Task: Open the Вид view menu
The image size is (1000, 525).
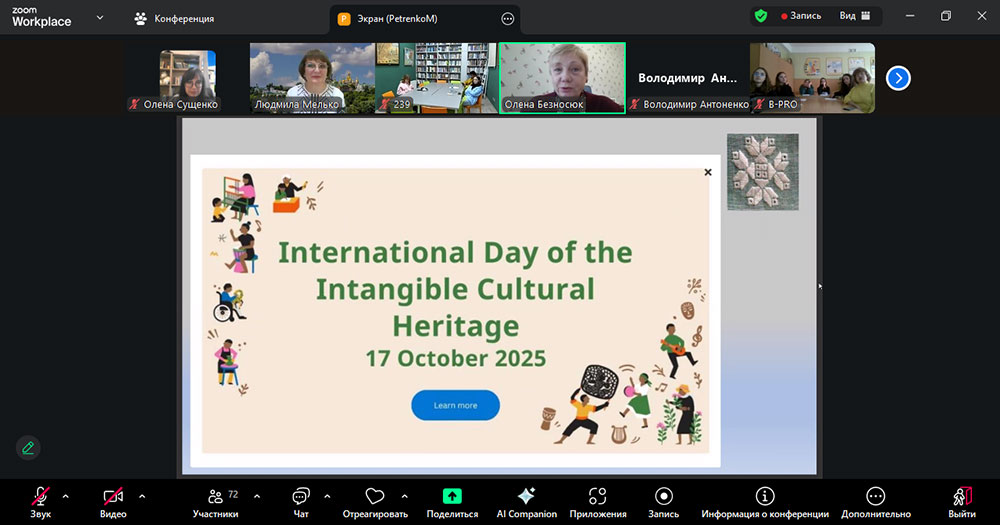Action: [x=854, y=16]
